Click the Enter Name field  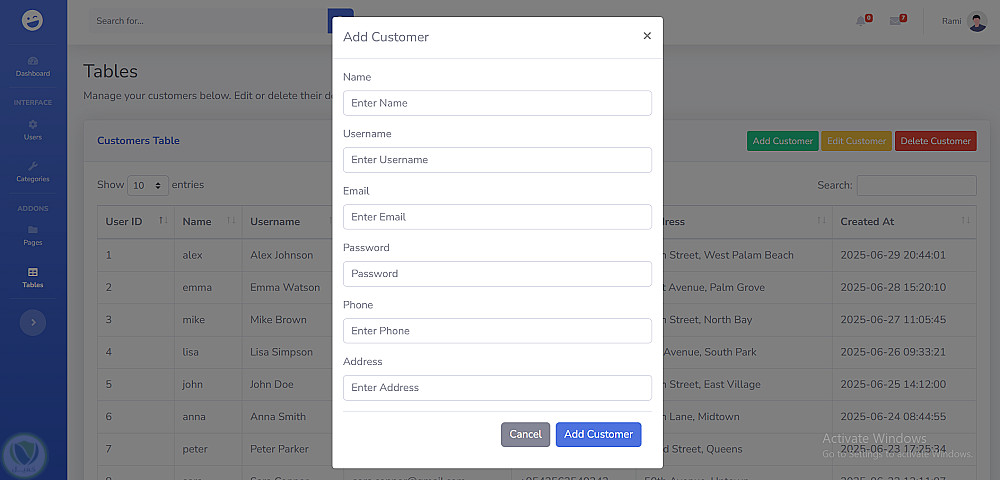[497, 103]
